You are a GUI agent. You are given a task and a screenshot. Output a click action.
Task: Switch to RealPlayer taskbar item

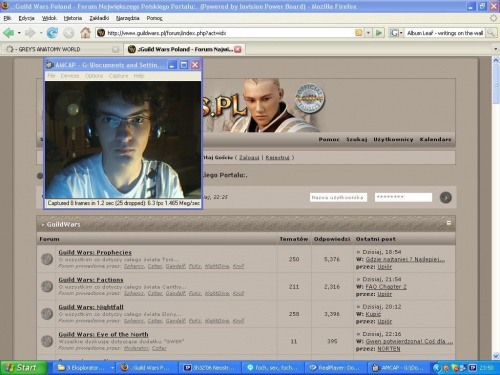(336, 368)
